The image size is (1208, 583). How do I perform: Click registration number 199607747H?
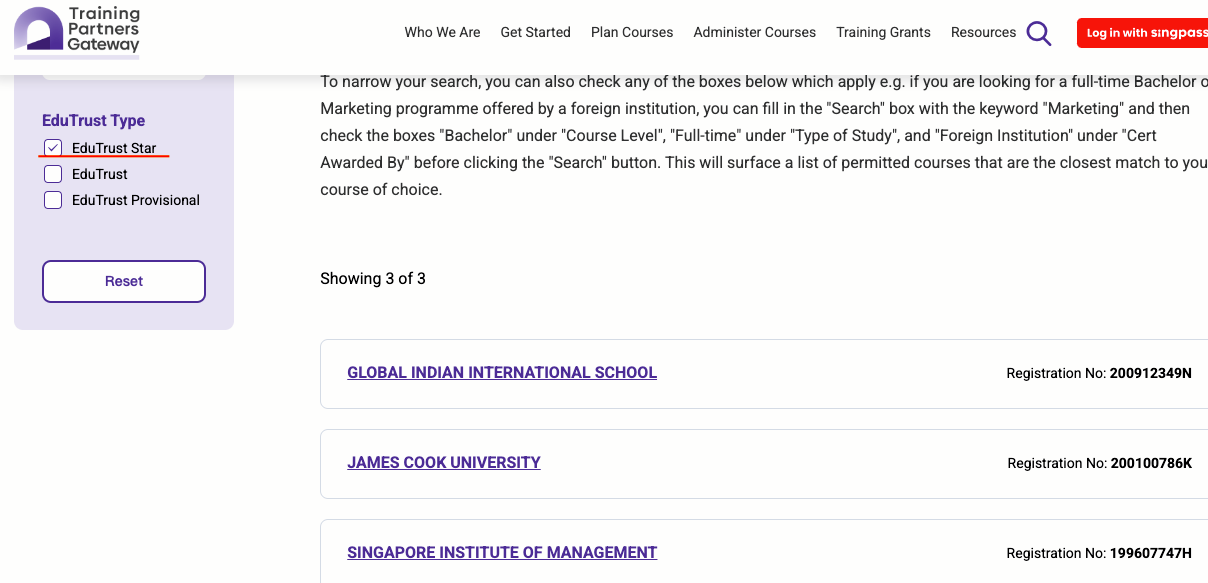(1150, 554)
